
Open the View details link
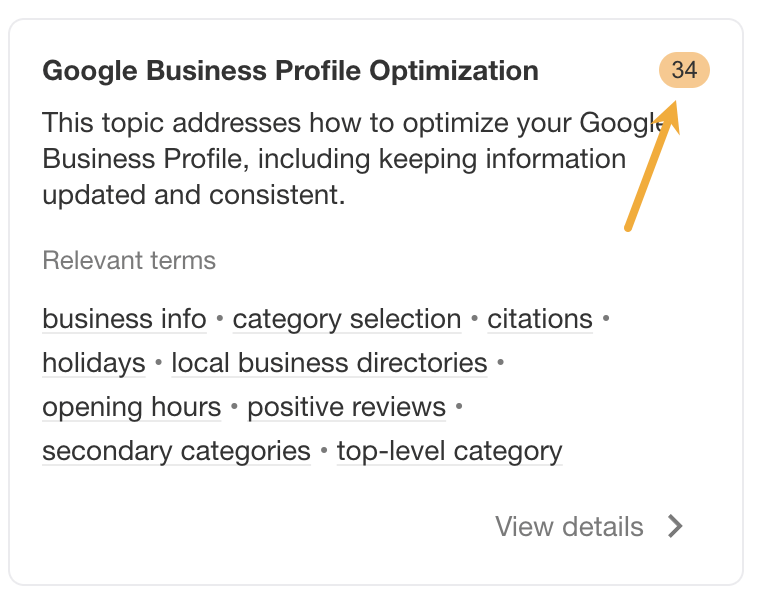569,526
